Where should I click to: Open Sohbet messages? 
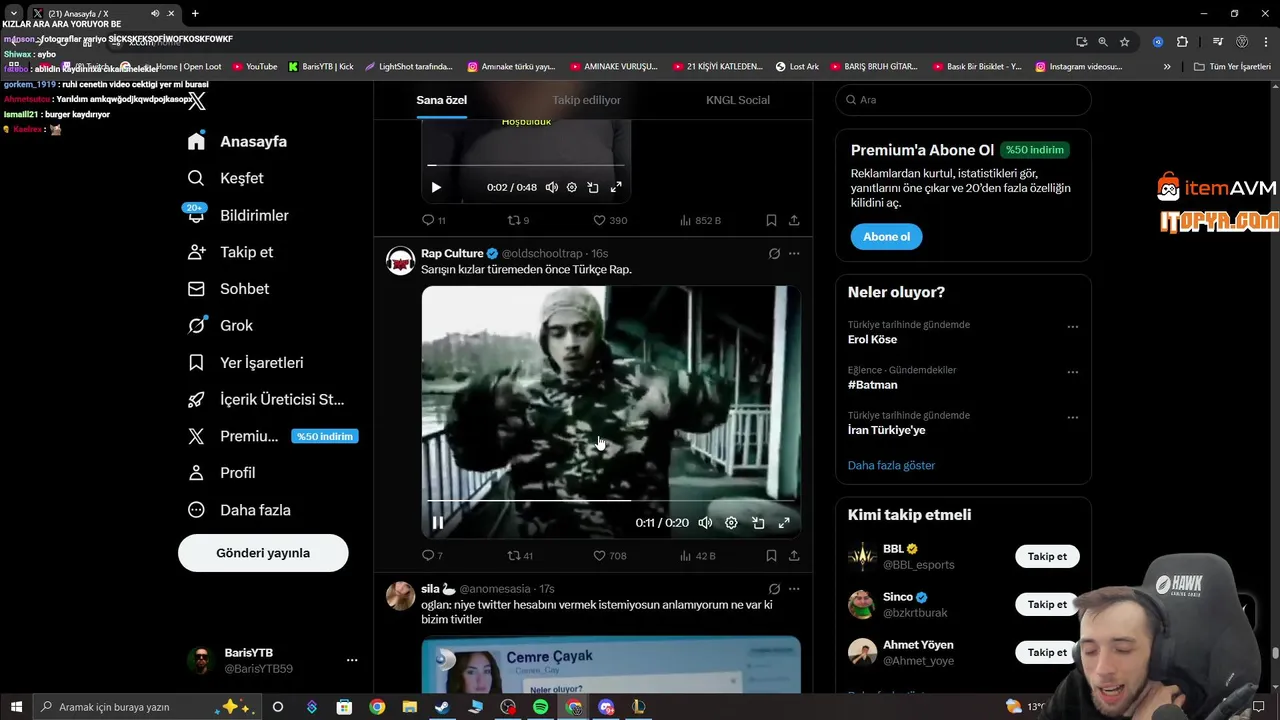tap(228, 289)
